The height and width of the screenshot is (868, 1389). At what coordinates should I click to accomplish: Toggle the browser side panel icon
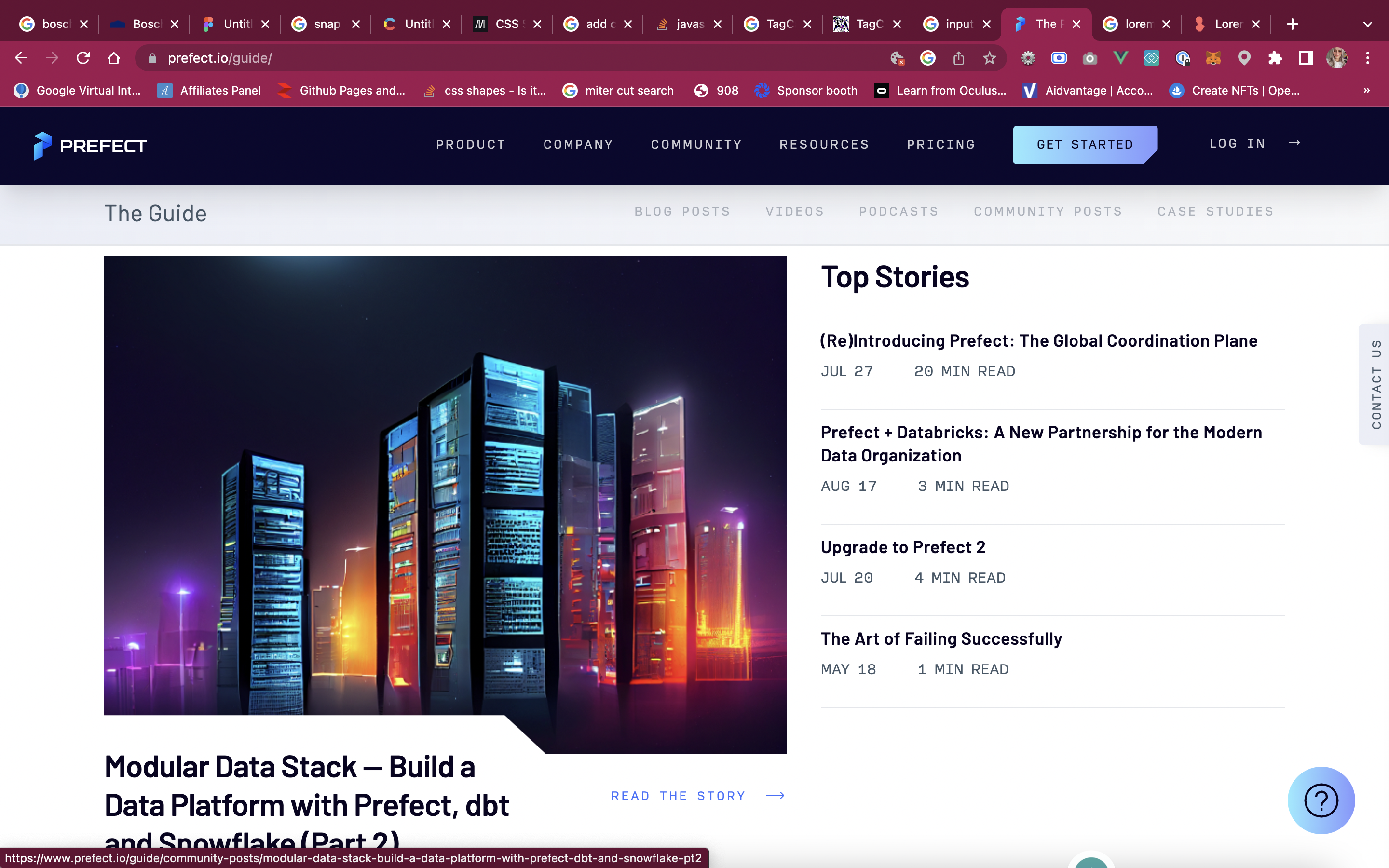point(1306,58)
